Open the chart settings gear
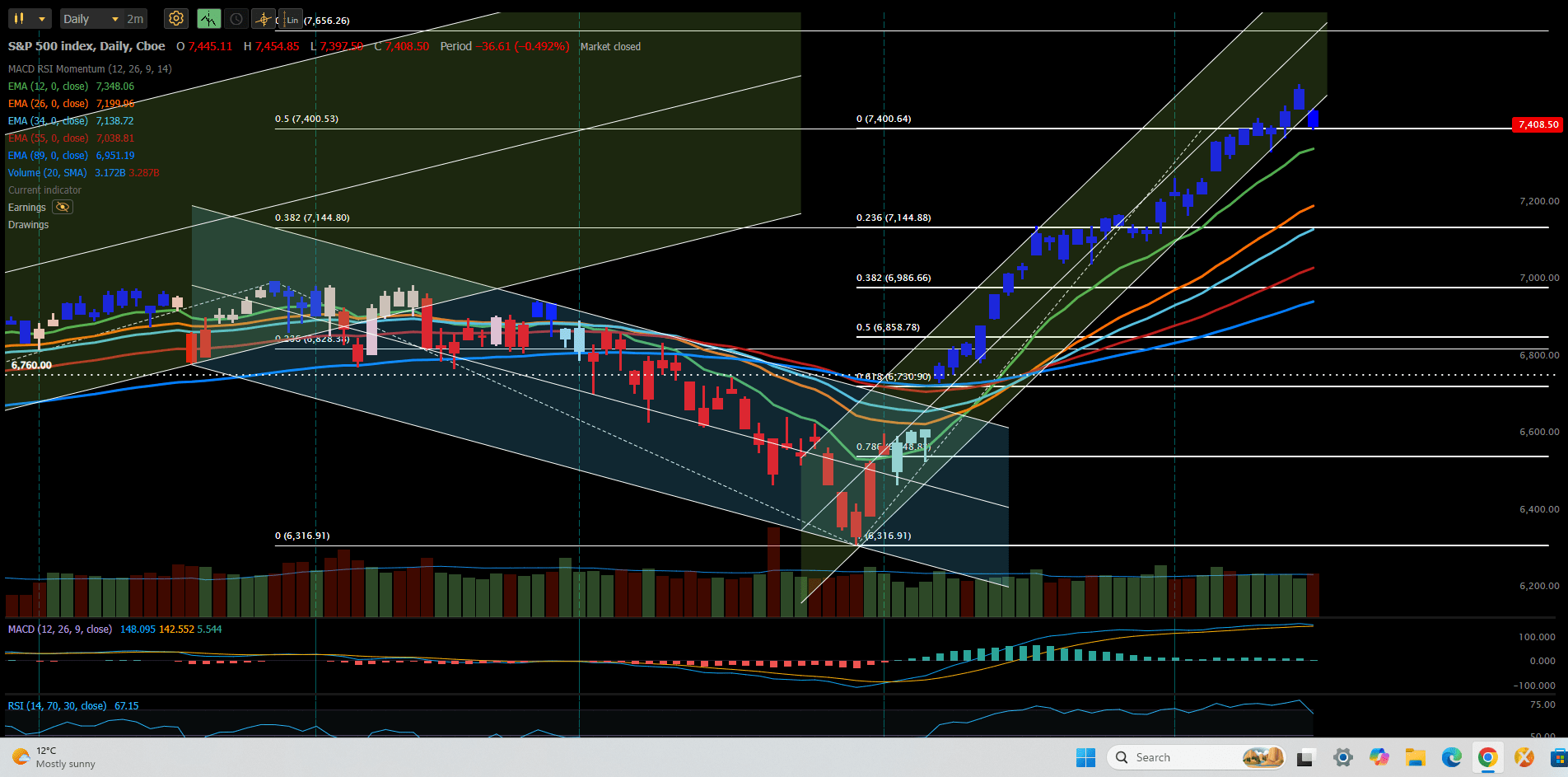Screen dimensions: 1568x777 point(175,18)
